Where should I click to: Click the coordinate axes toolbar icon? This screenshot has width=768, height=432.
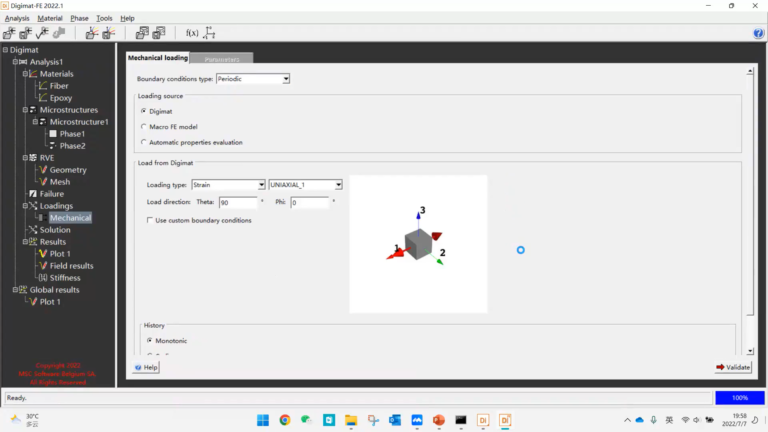coord(209,33)
